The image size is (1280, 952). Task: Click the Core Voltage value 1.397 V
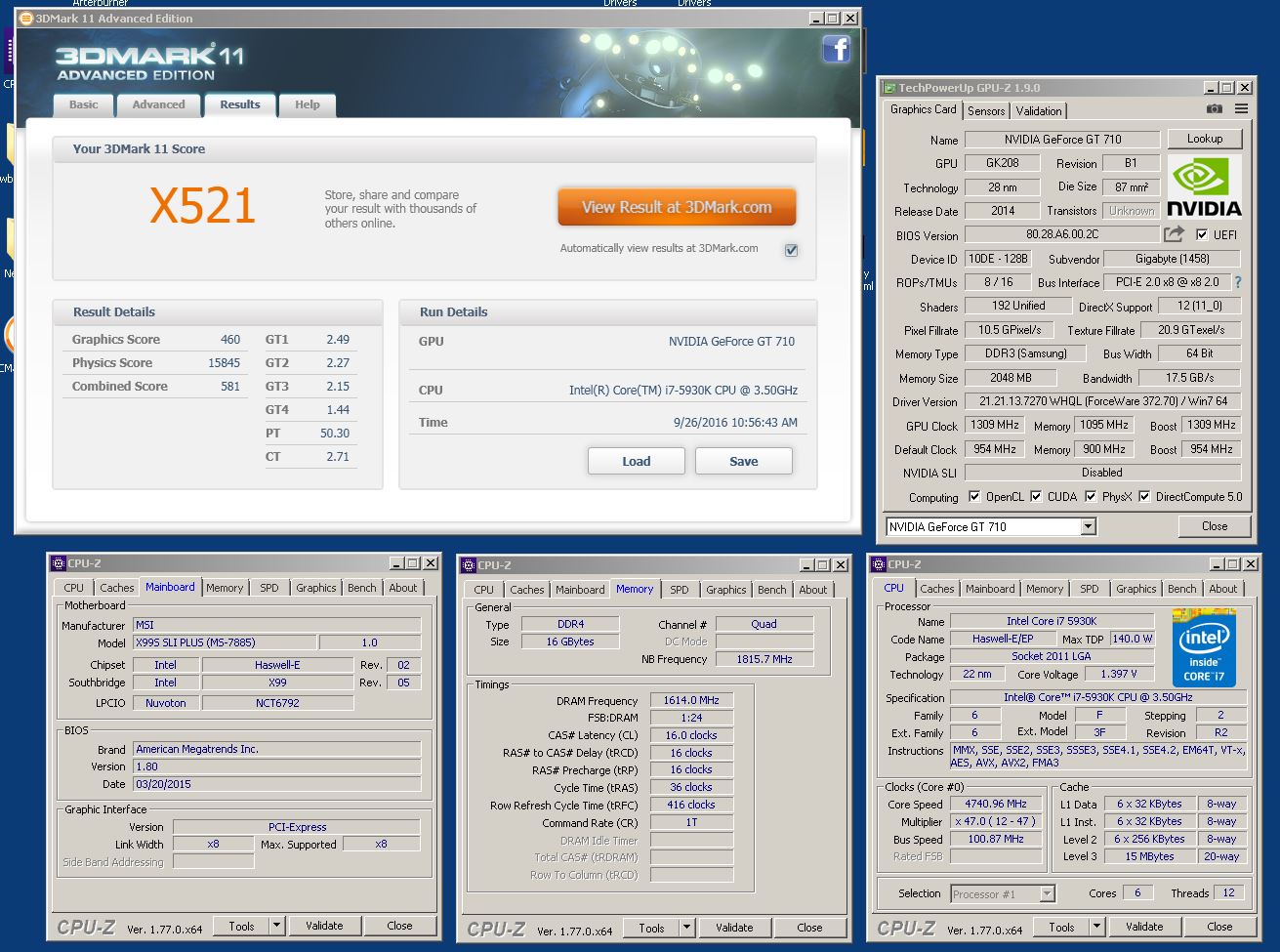(x=1119, y=675)
